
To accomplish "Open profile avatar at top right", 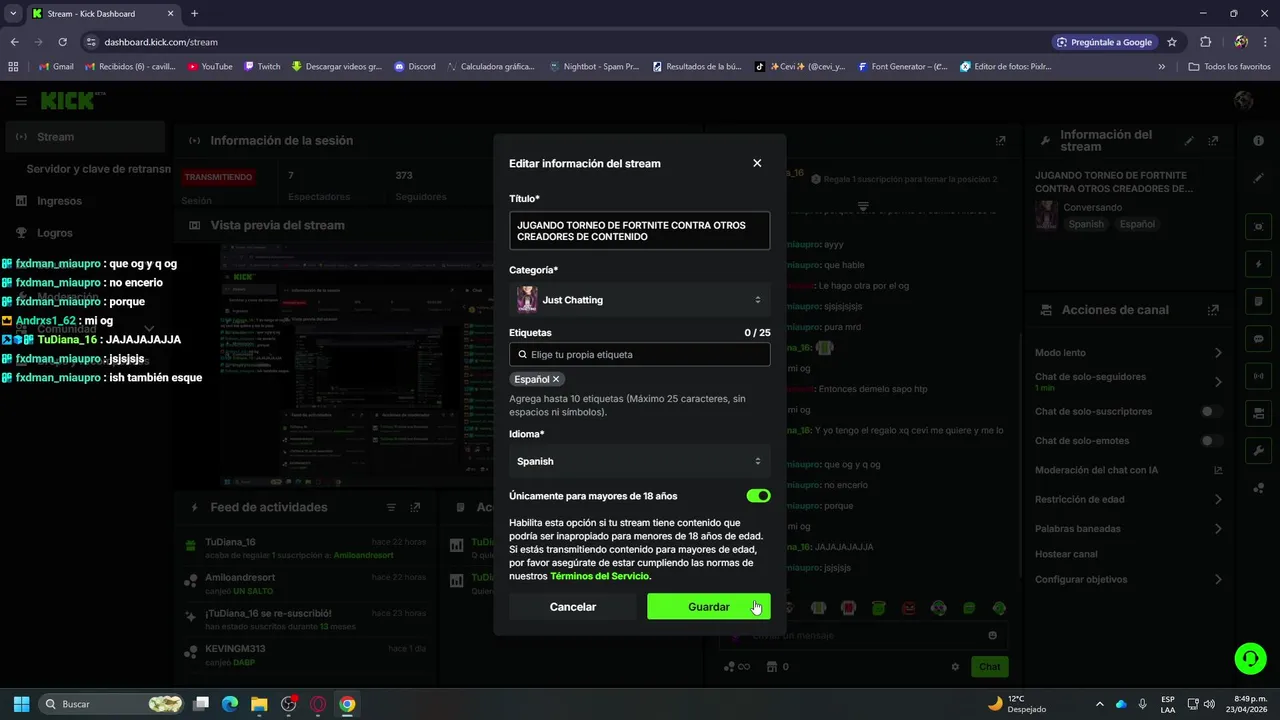I will click(1244, 101).
